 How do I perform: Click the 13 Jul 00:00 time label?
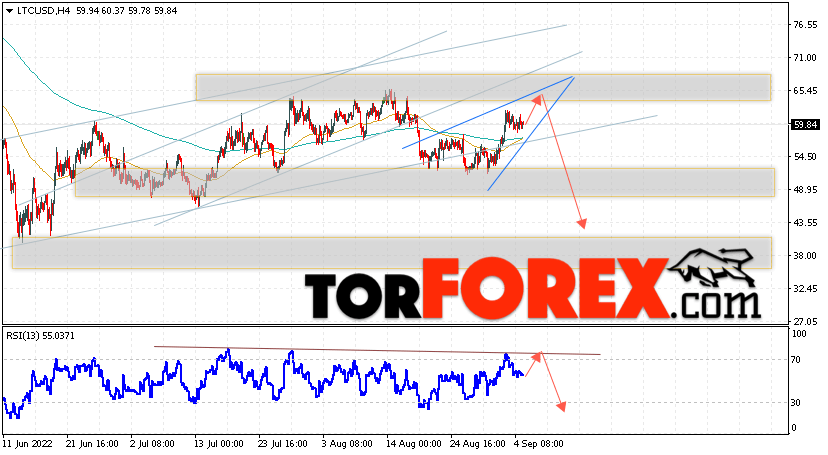219,443
